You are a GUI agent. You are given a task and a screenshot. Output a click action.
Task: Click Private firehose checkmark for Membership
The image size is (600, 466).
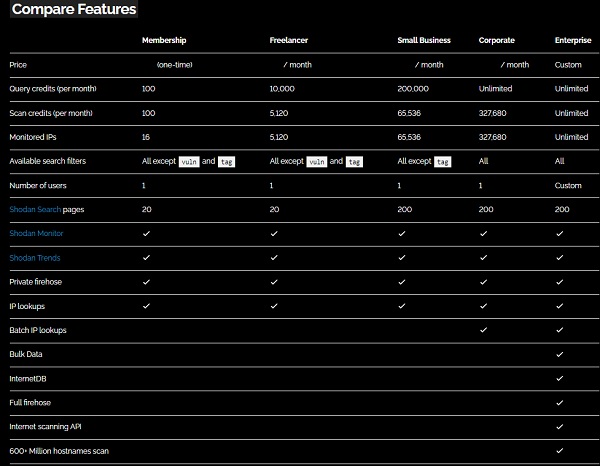click(146, 282)
